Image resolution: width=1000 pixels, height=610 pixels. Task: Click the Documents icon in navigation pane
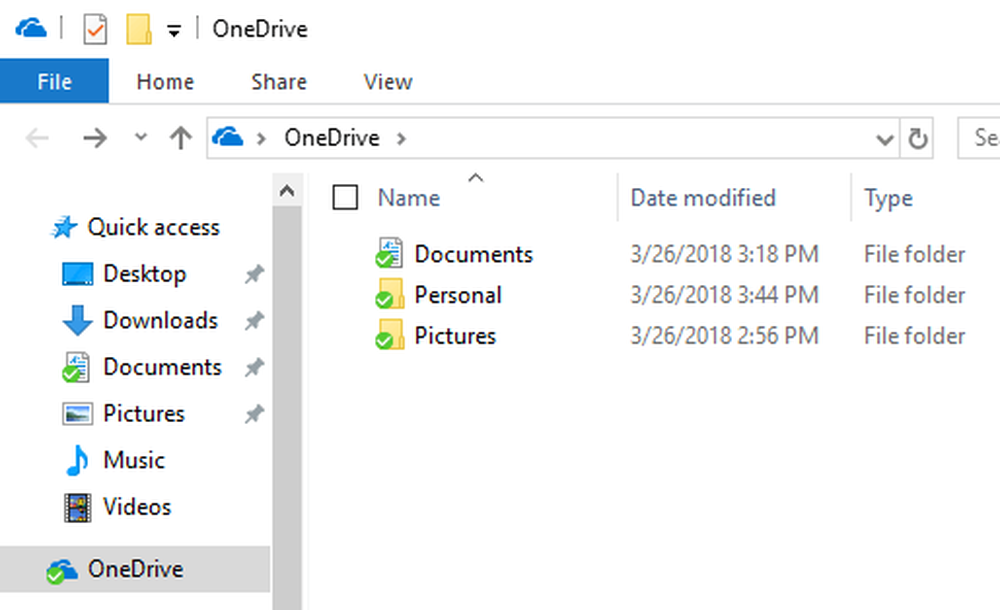tap(77, 368)
